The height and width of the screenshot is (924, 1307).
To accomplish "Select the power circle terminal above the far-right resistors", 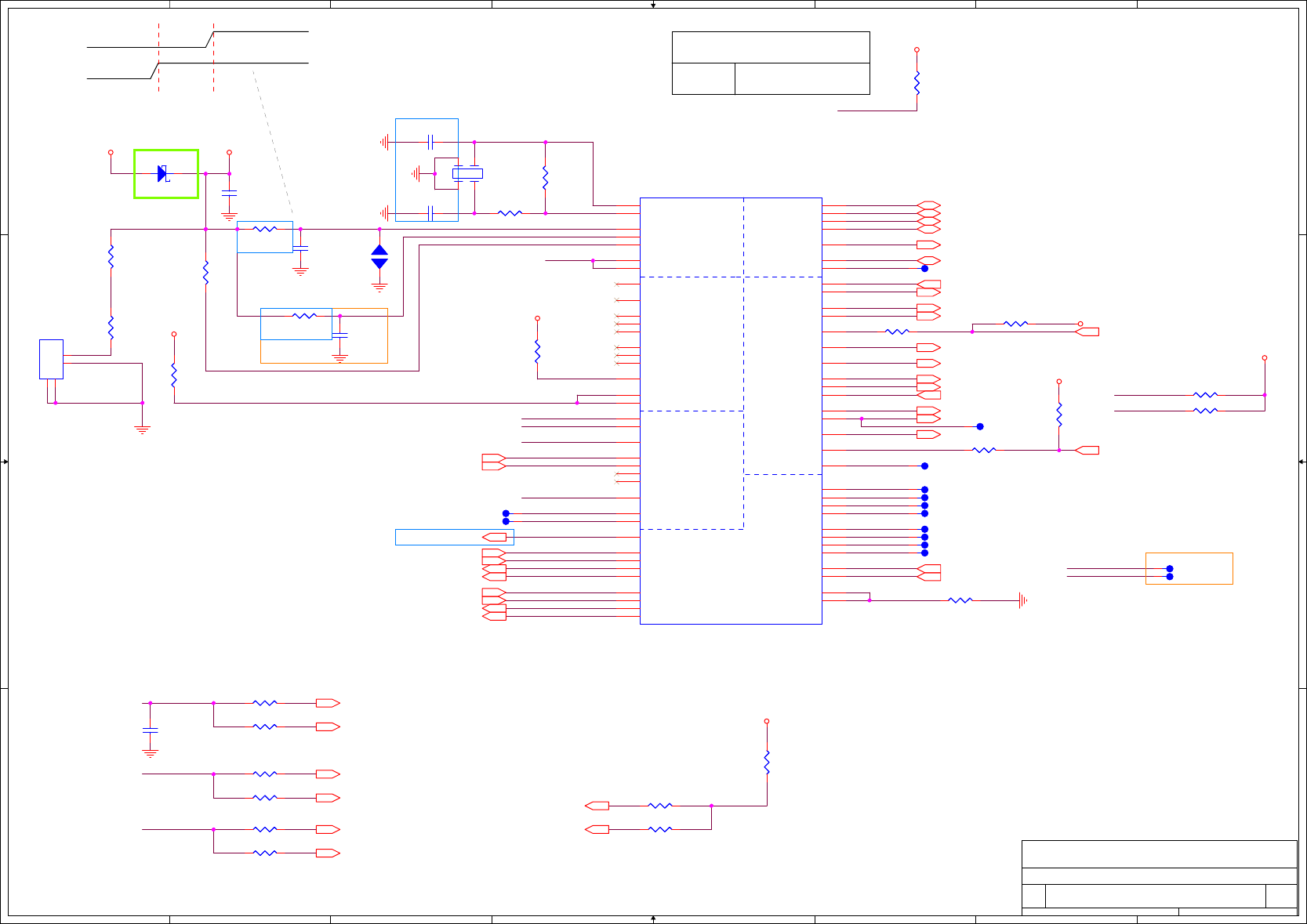I will 1265,357.
